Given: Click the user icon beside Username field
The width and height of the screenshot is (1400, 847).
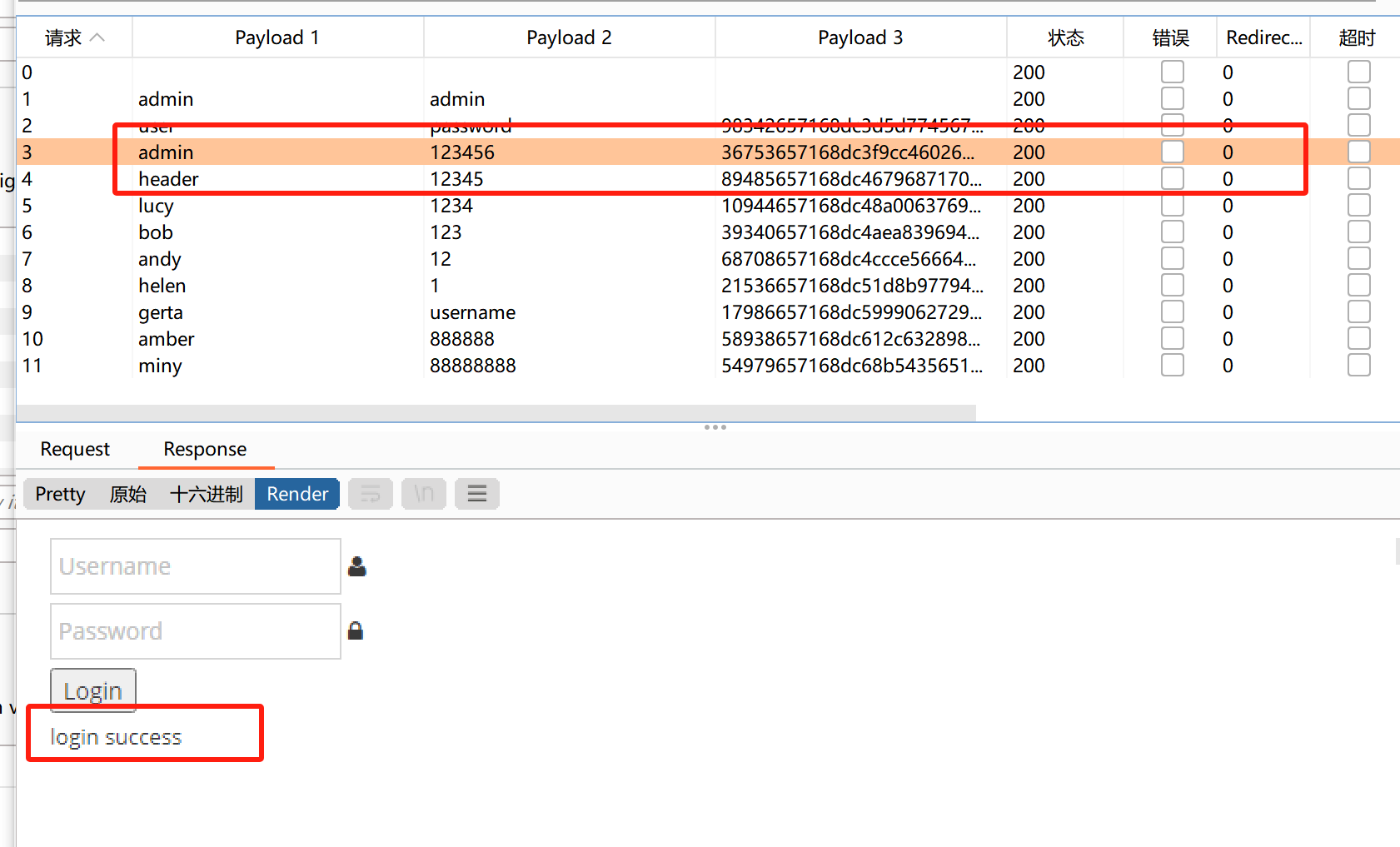Looking at the screenshot, I should point(357,566).
